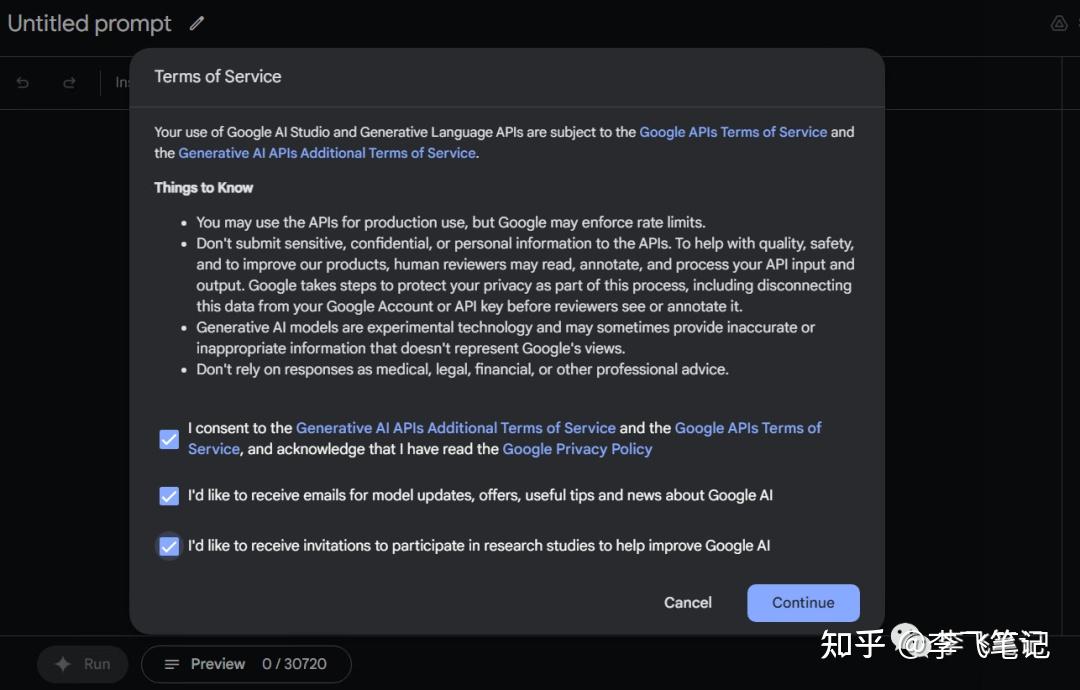
Task: Click the redo arrow in the toolbar
Action: (x=69, y=83)
